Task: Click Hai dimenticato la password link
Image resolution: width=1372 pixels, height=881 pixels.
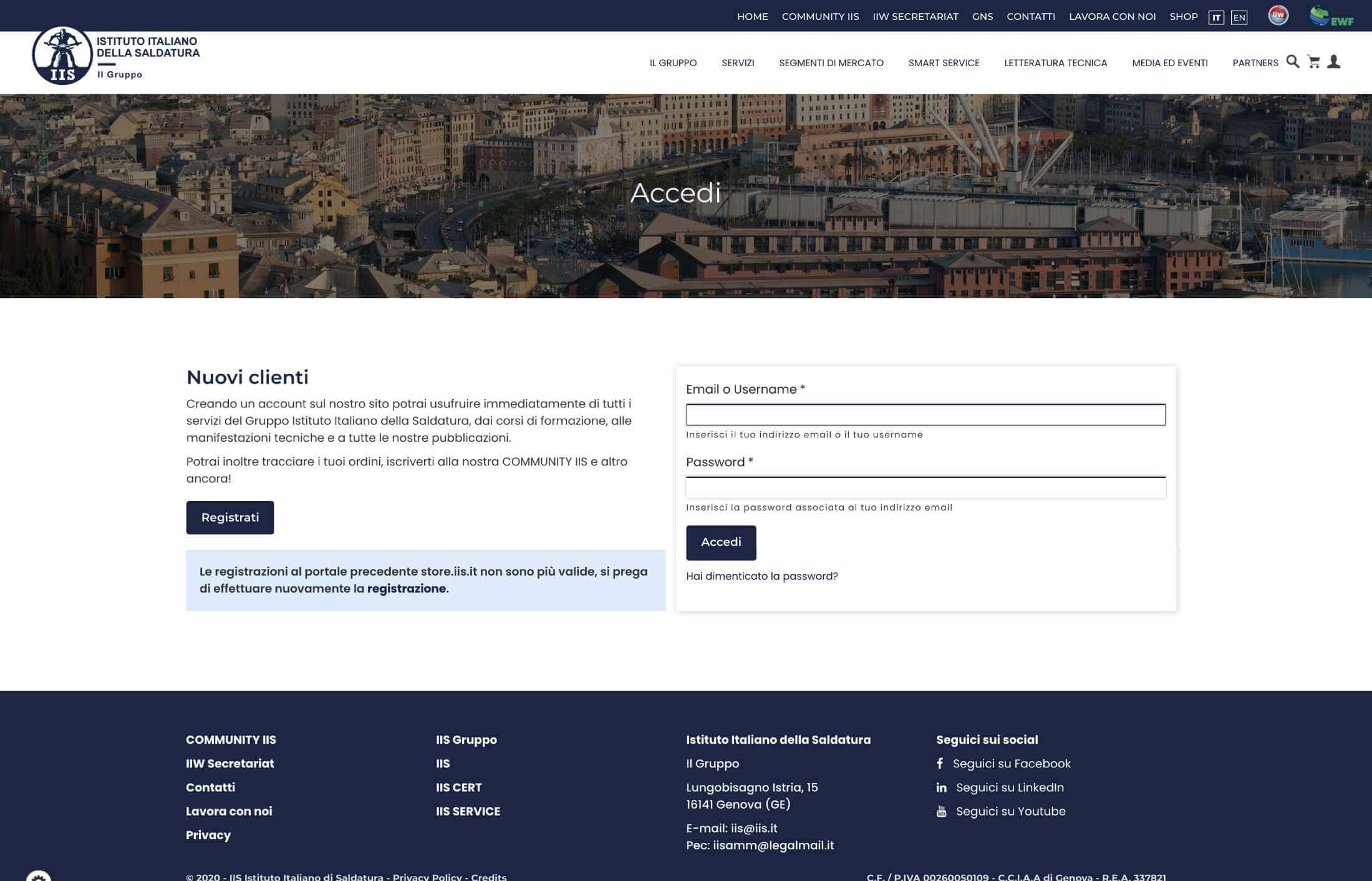Action: click(761, 576)
